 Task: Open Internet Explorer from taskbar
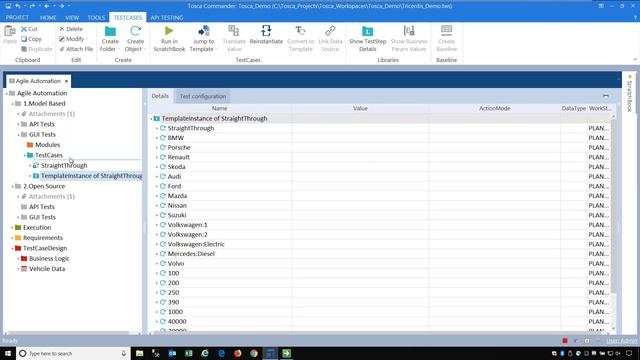point(205,353)
